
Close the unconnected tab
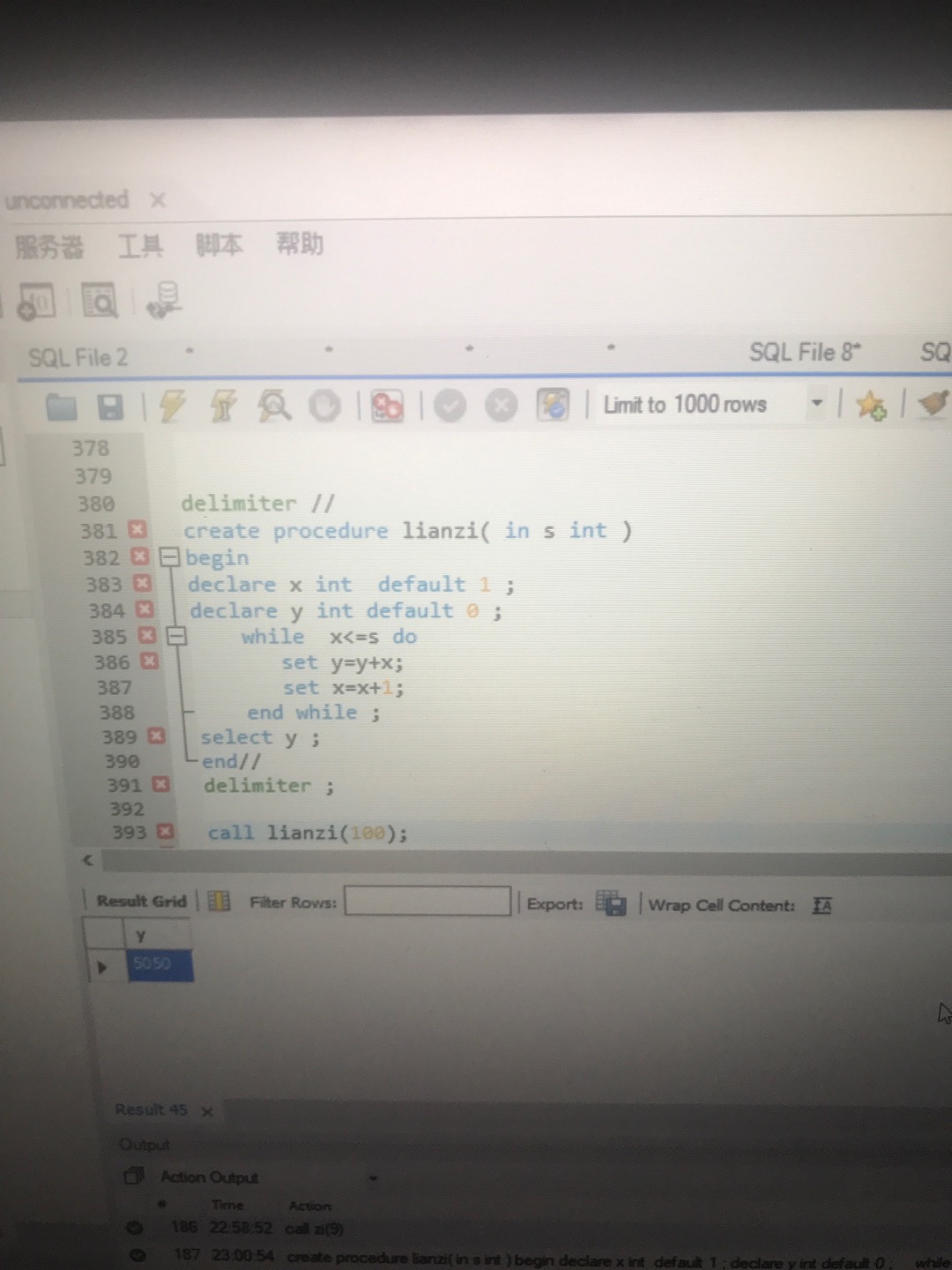pos(158,200)
